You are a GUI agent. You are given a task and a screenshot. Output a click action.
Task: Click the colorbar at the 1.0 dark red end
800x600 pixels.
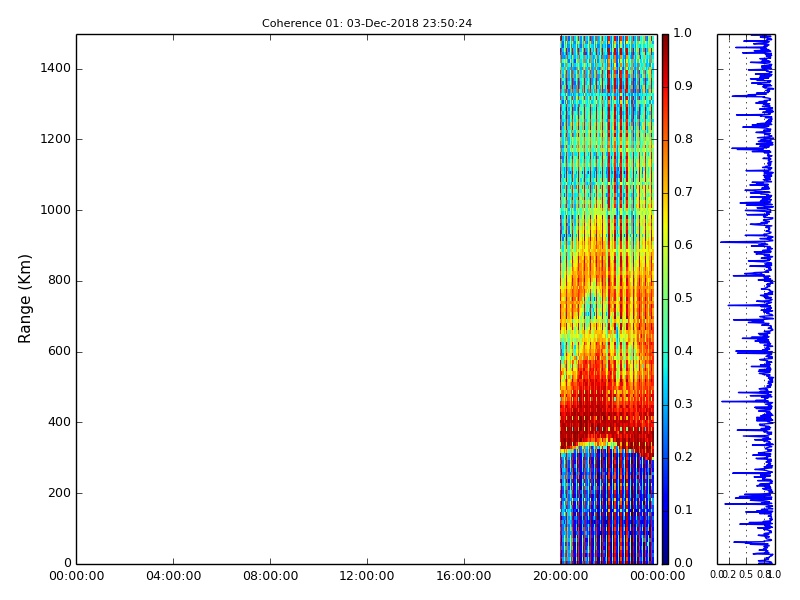[665, 39]
